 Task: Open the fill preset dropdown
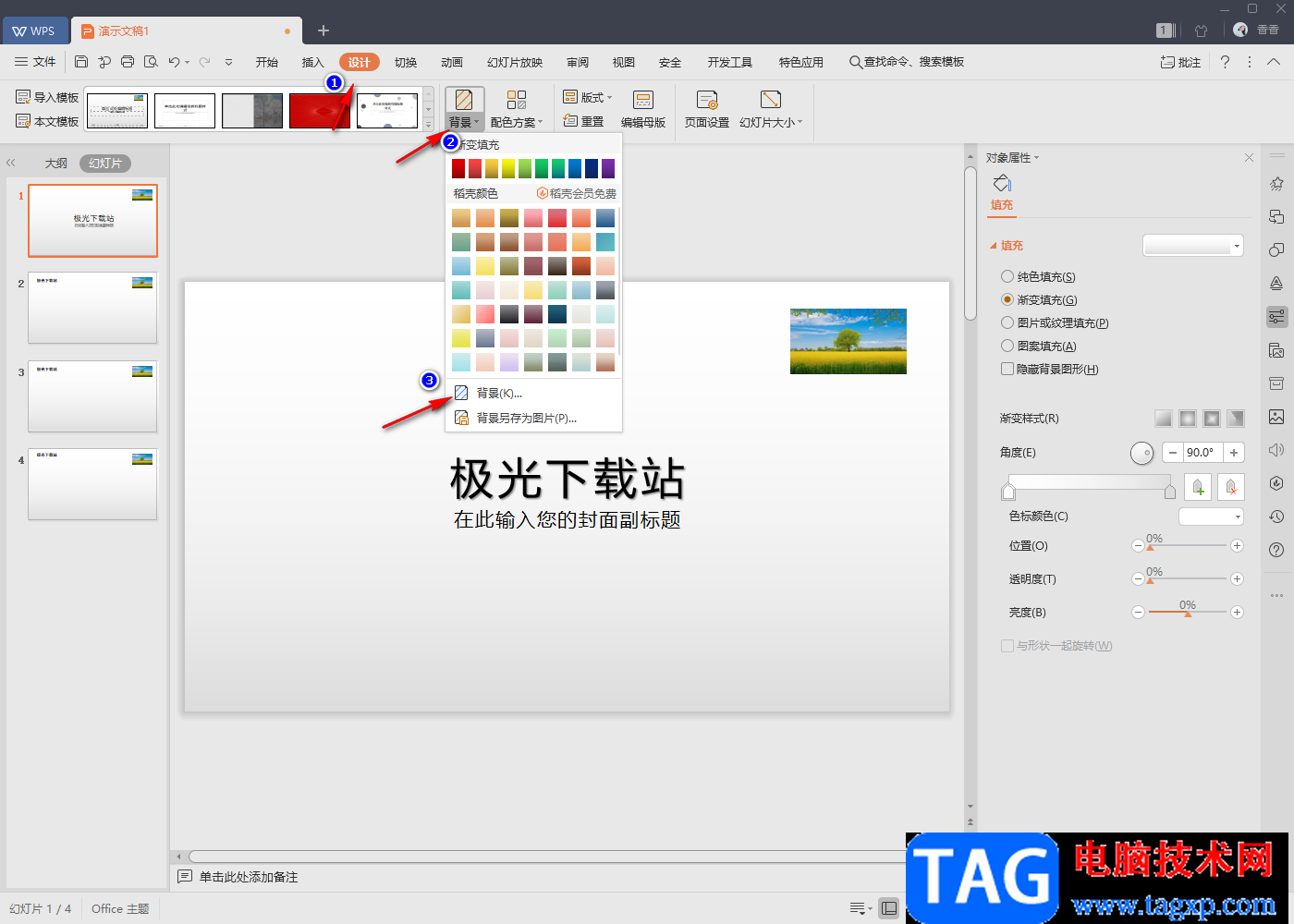coord(1193,246)
